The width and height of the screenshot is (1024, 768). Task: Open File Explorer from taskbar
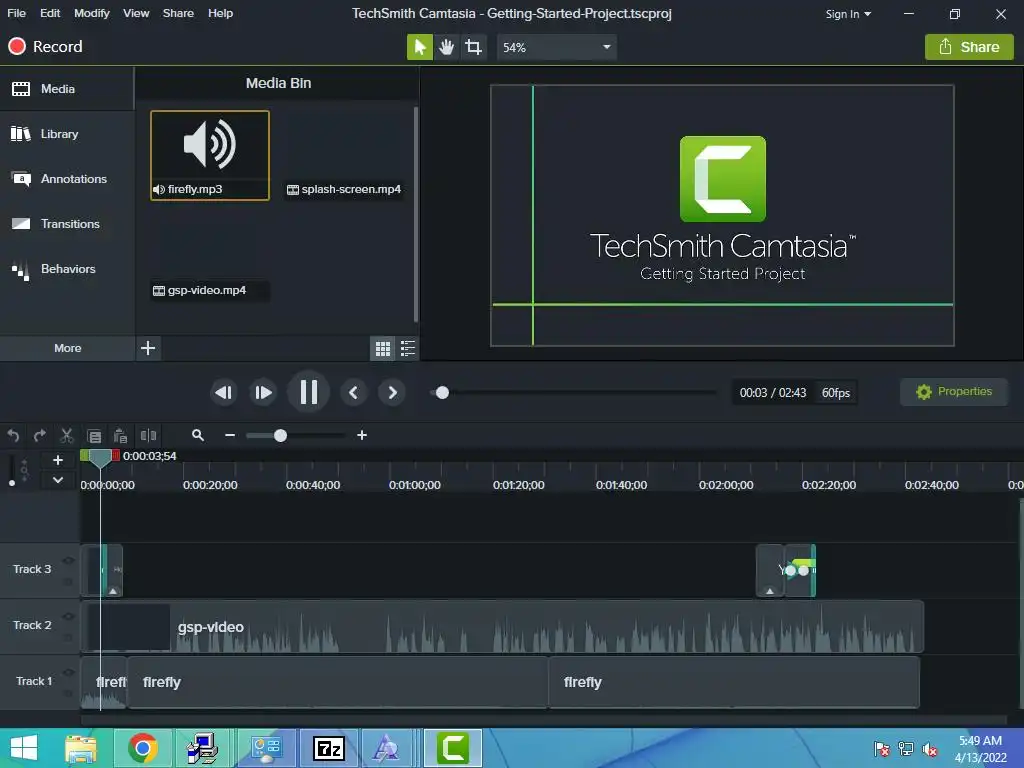82,748
